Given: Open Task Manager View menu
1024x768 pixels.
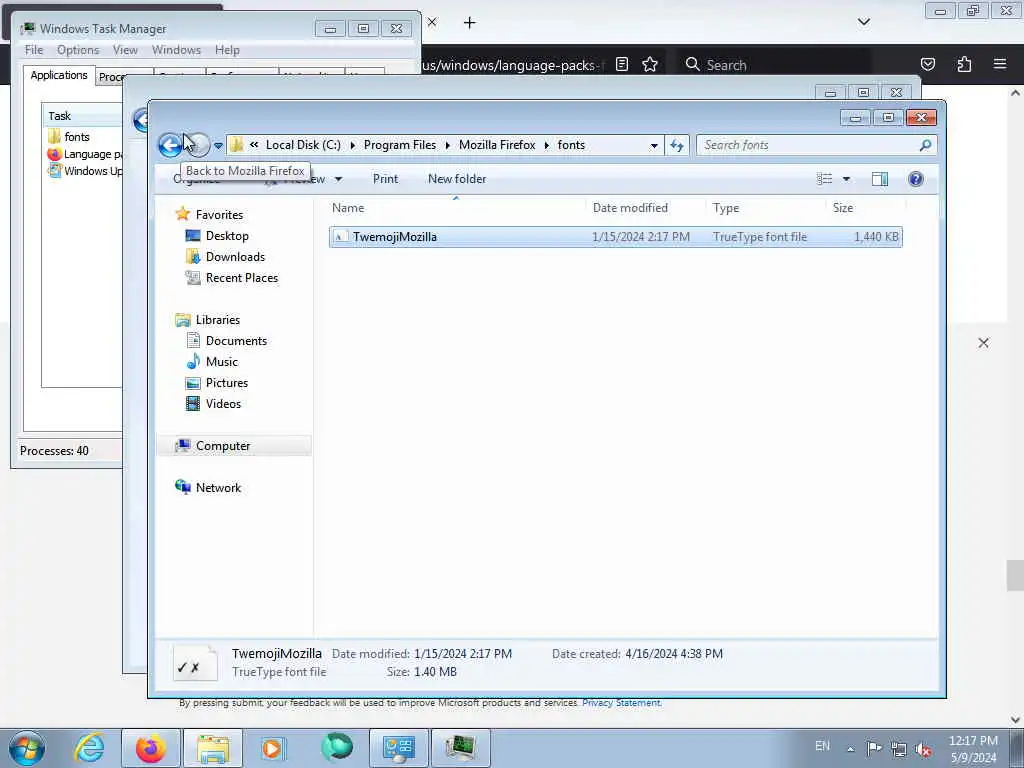Looking at the screenshot, I should pos(125,50).
